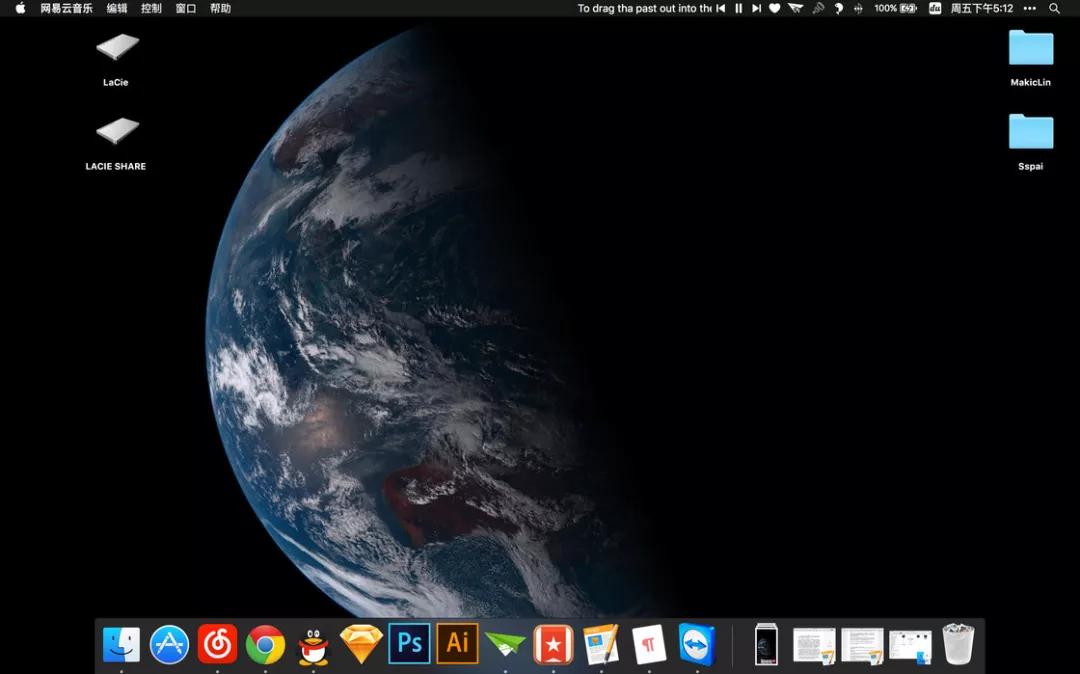This screenshot has width=1080, height=674.
Task: Launch Google Chrome from the dock
Action: (x=265, y=644)
